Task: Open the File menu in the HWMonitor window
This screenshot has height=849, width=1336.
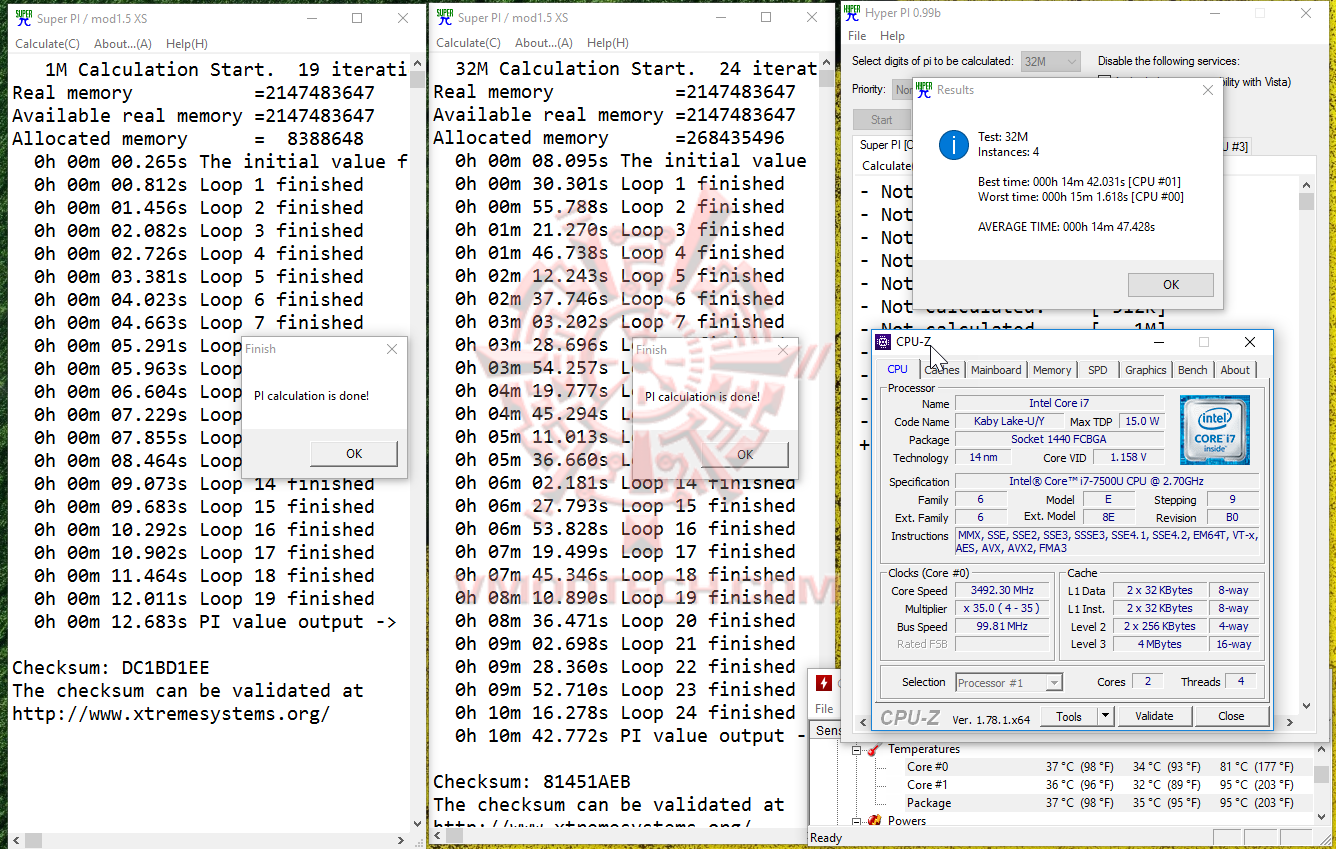Action: [824, 709]
